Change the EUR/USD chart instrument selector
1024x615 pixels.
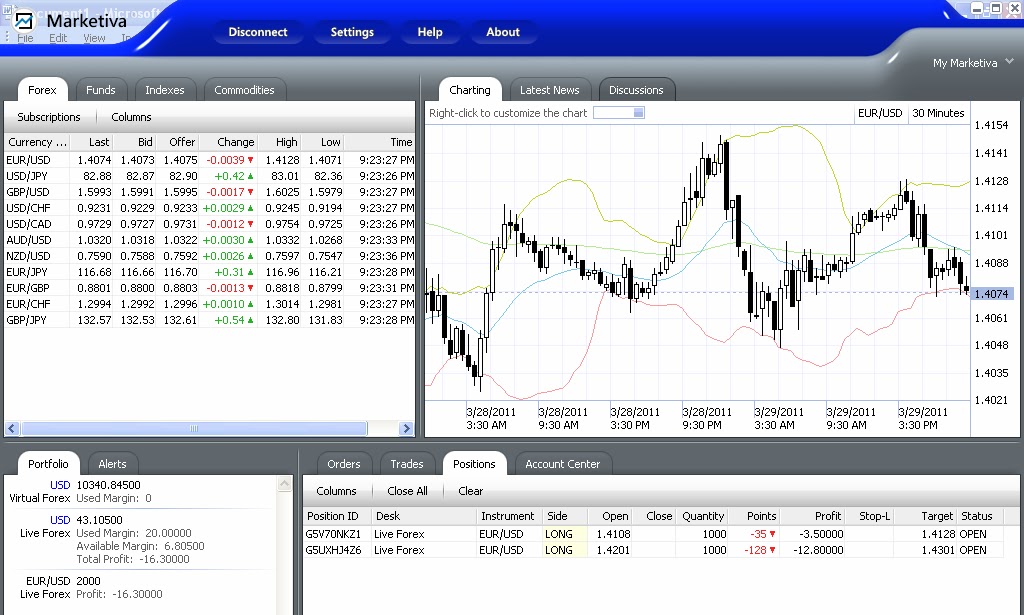point(880,113)
